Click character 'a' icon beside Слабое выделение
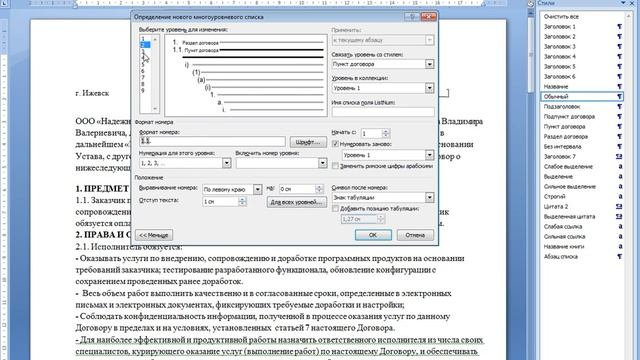 (x=620, y=167)
